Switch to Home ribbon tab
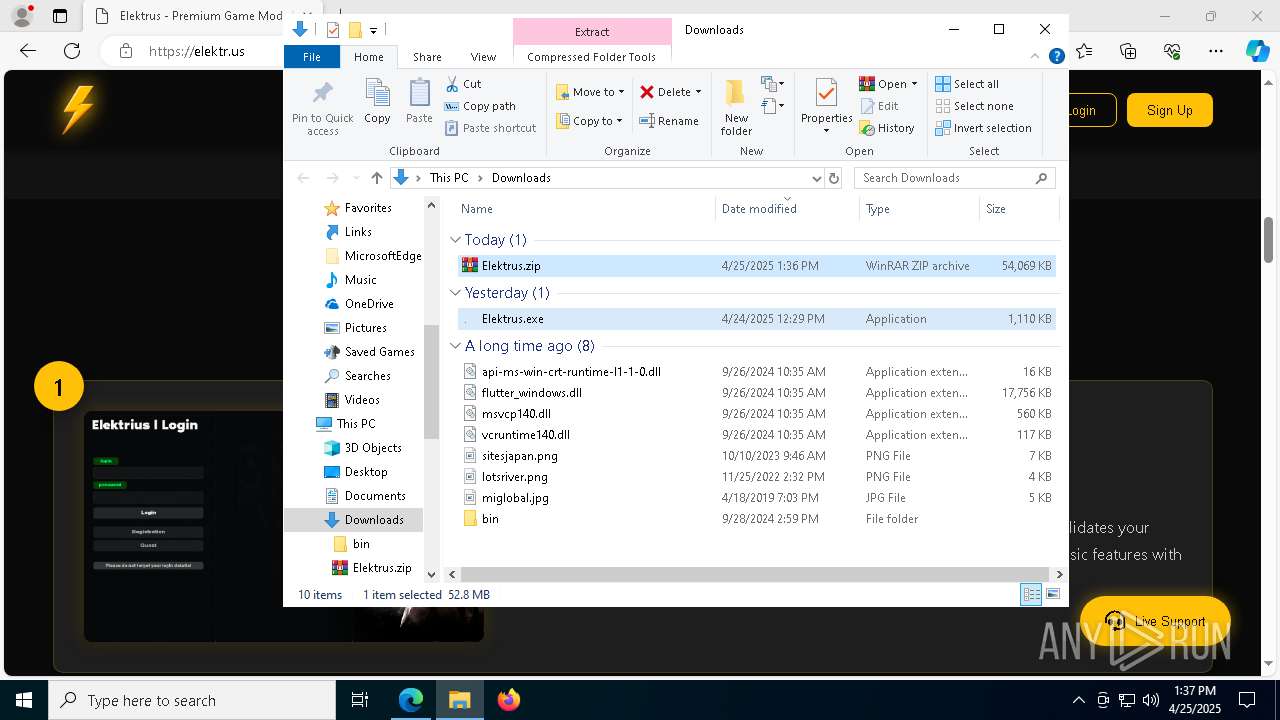This screenshot has height=720, width=1280. coord(368,57)
